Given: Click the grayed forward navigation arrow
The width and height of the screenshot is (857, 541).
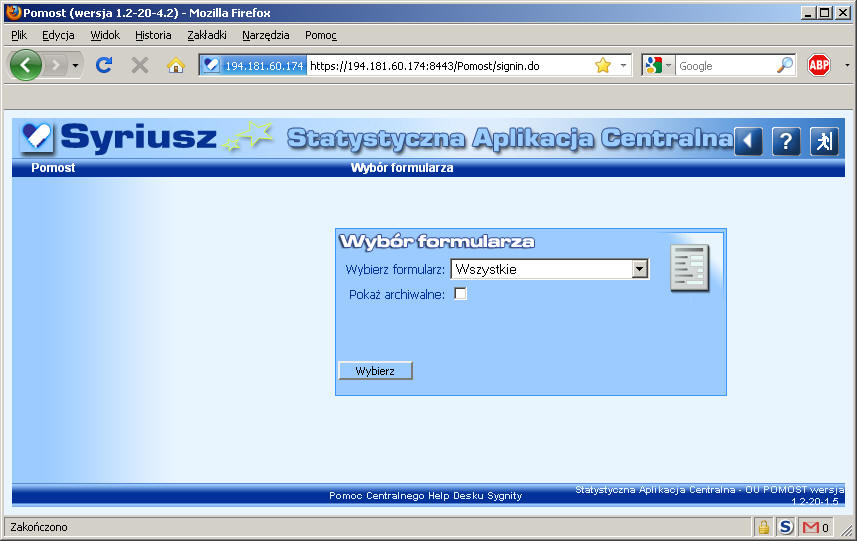Looking at the screenshot, I should pos(55,66).
